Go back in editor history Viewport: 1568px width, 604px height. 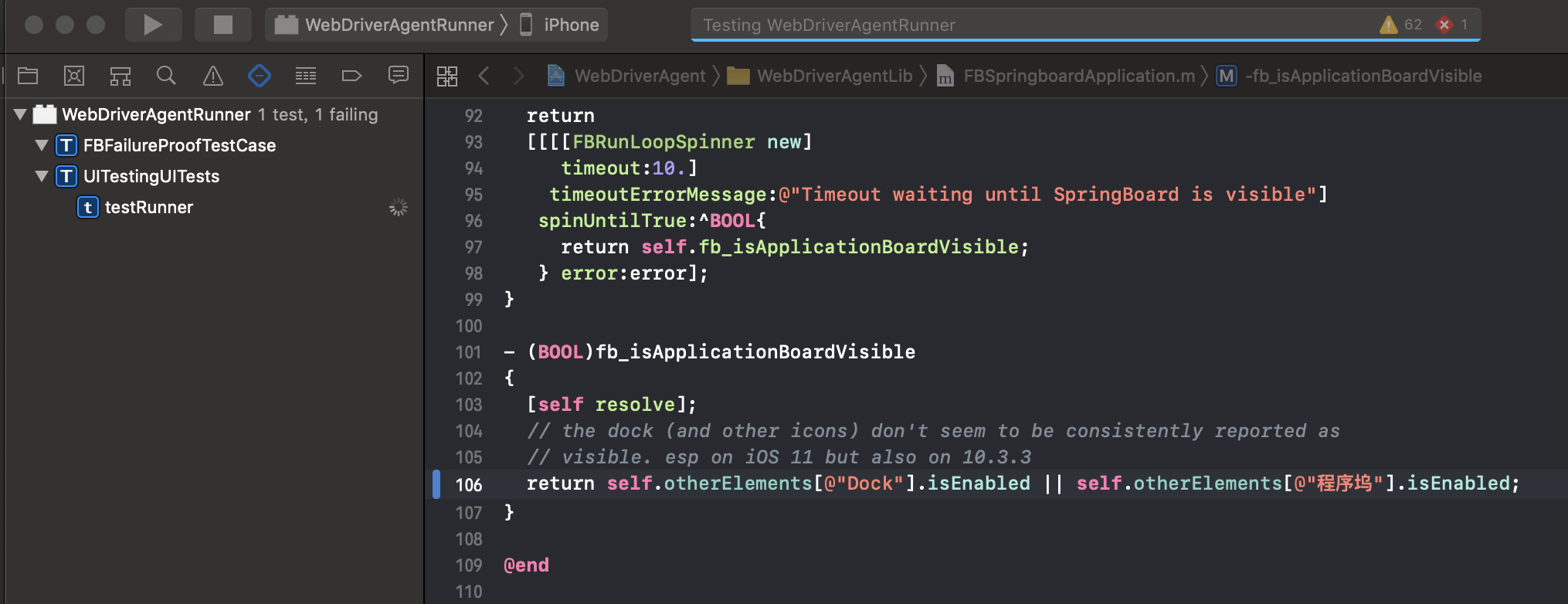484,76
